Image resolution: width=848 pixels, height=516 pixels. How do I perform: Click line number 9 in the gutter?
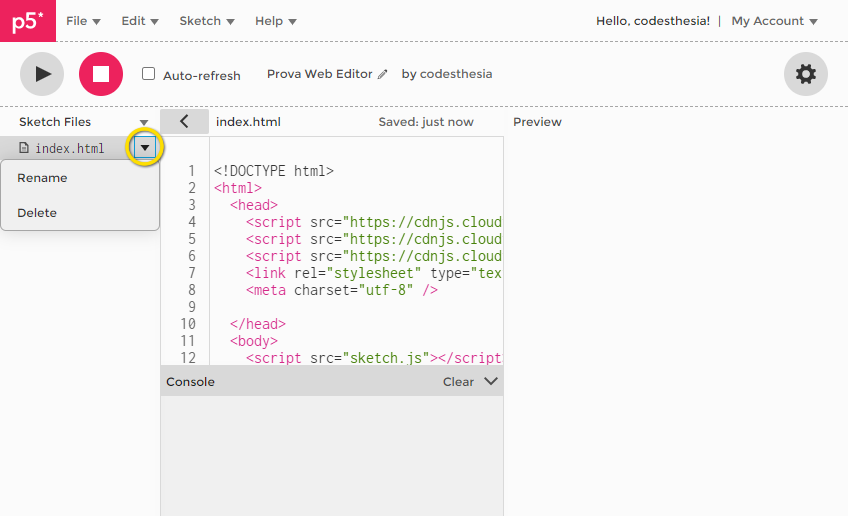point(191,307)
